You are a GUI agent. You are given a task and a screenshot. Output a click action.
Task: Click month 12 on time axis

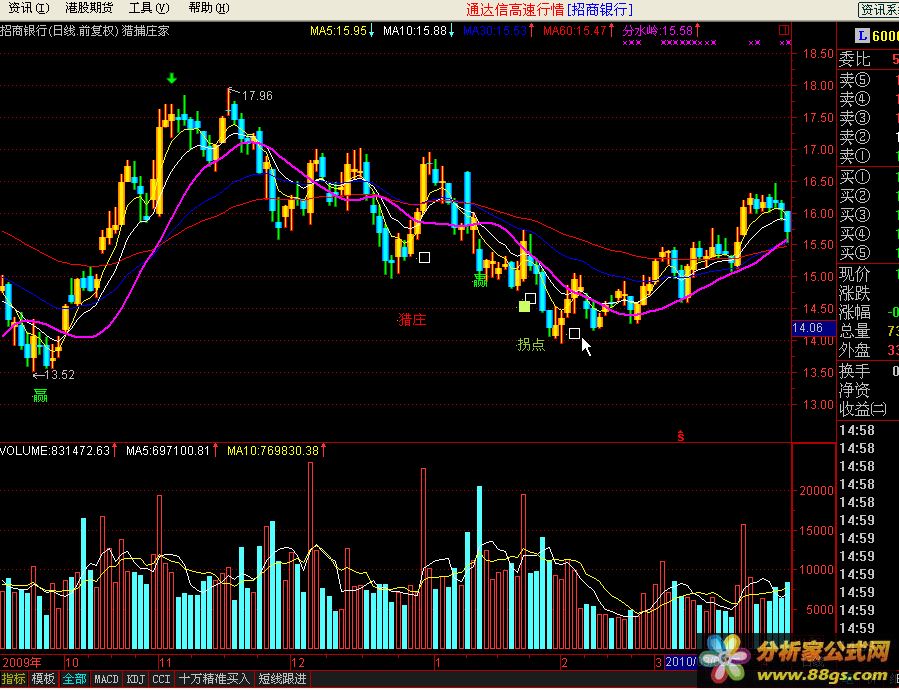point(298,662)
